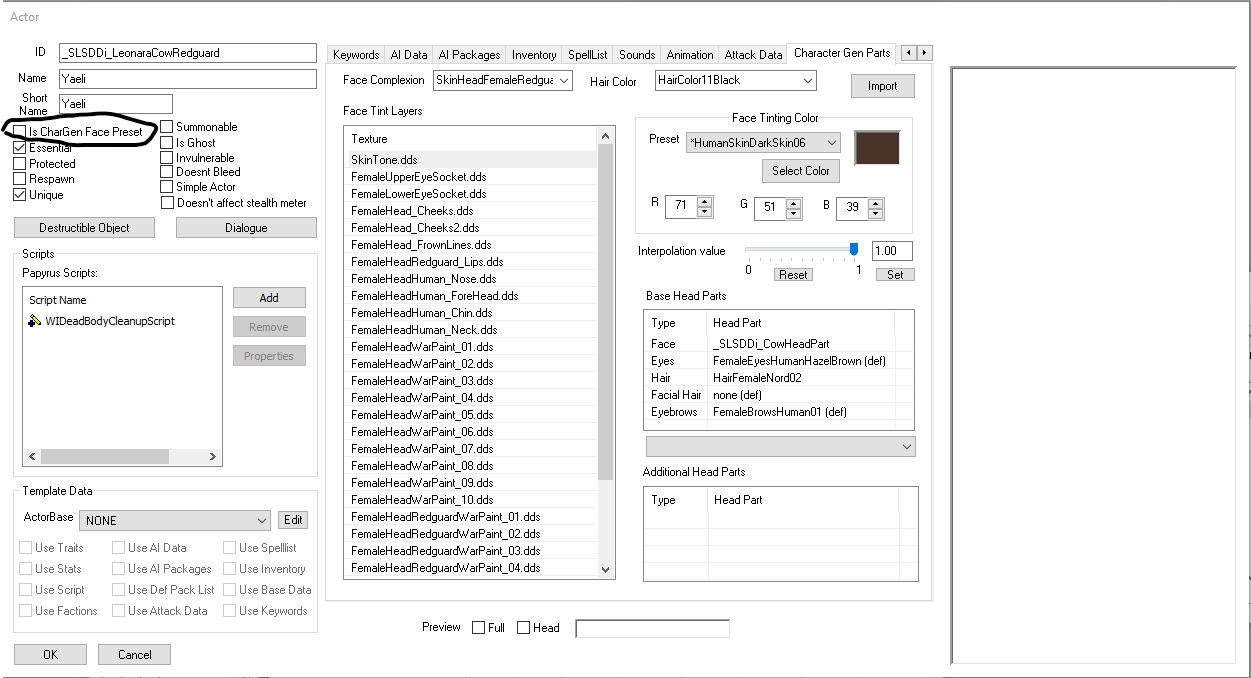Click the Destructible Object button
1251x678 pixels.
click(84, 228)
